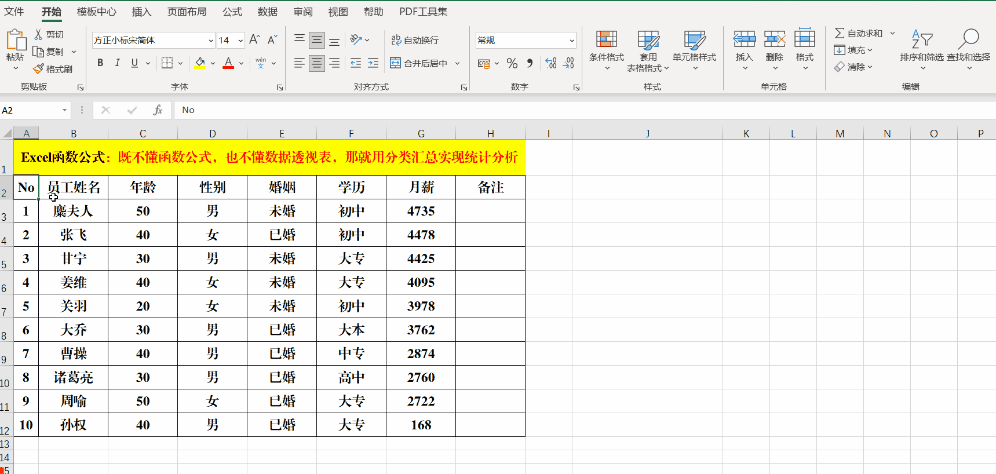Click the phonetic guide (wén) icon

click(x=260, y=63)
